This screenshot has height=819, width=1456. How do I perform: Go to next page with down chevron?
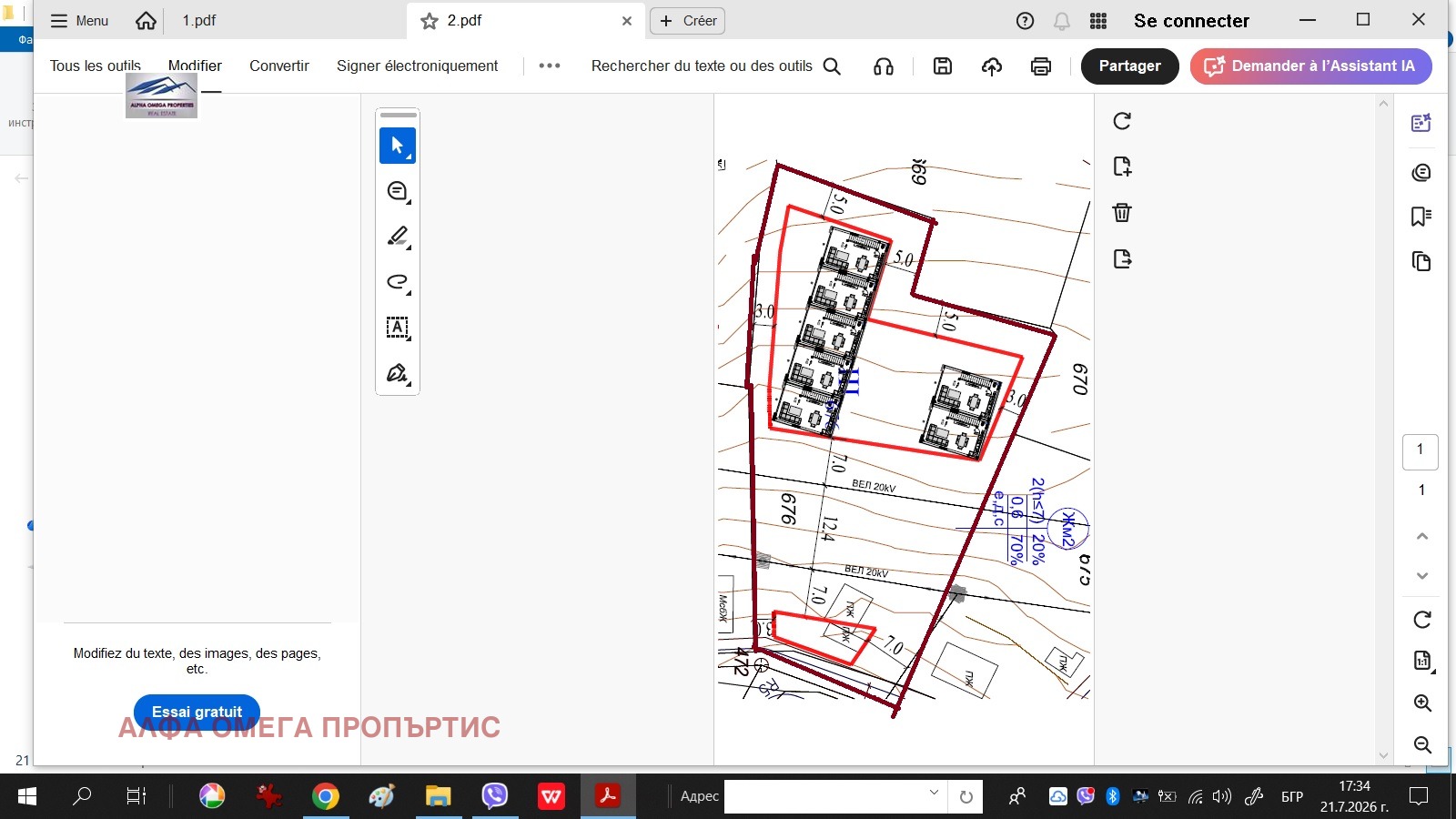1422,576
